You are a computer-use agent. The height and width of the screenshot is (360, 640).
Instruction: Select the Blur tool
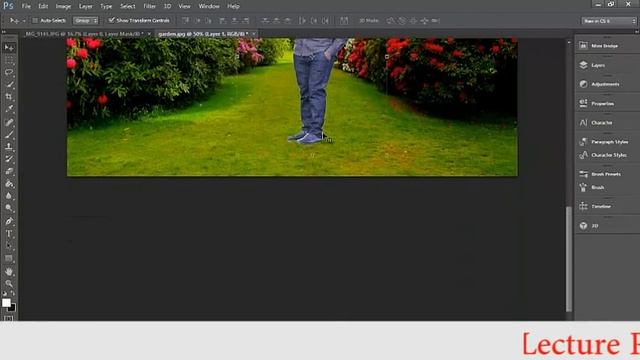(9, 196)
